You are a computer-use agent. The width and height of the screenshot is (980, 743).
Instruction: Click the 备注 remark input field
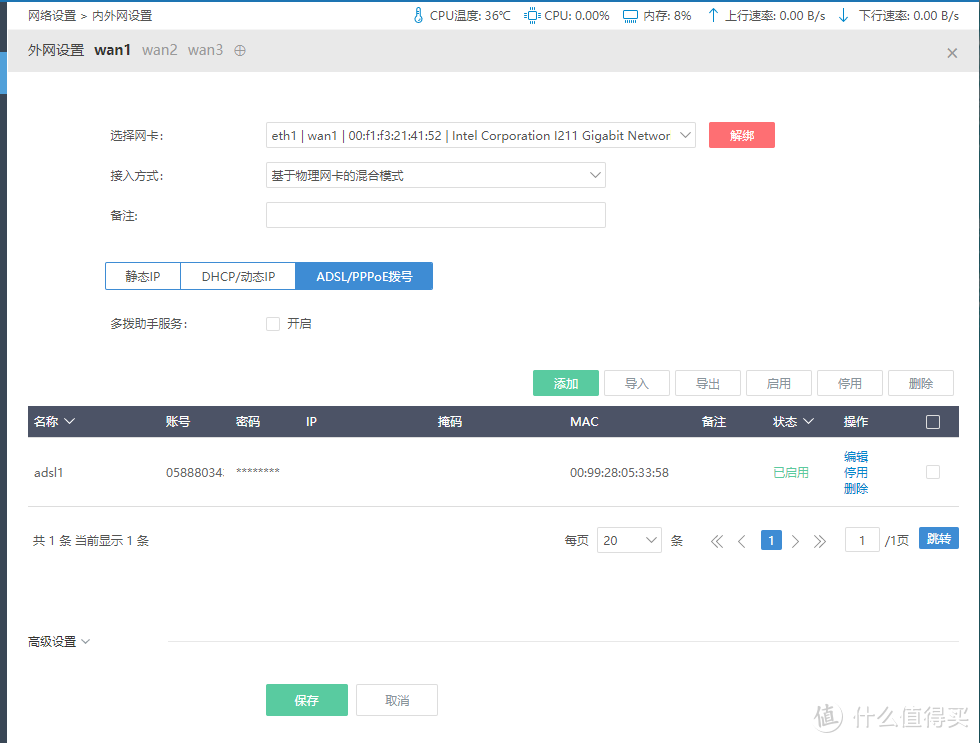[435, 214]
